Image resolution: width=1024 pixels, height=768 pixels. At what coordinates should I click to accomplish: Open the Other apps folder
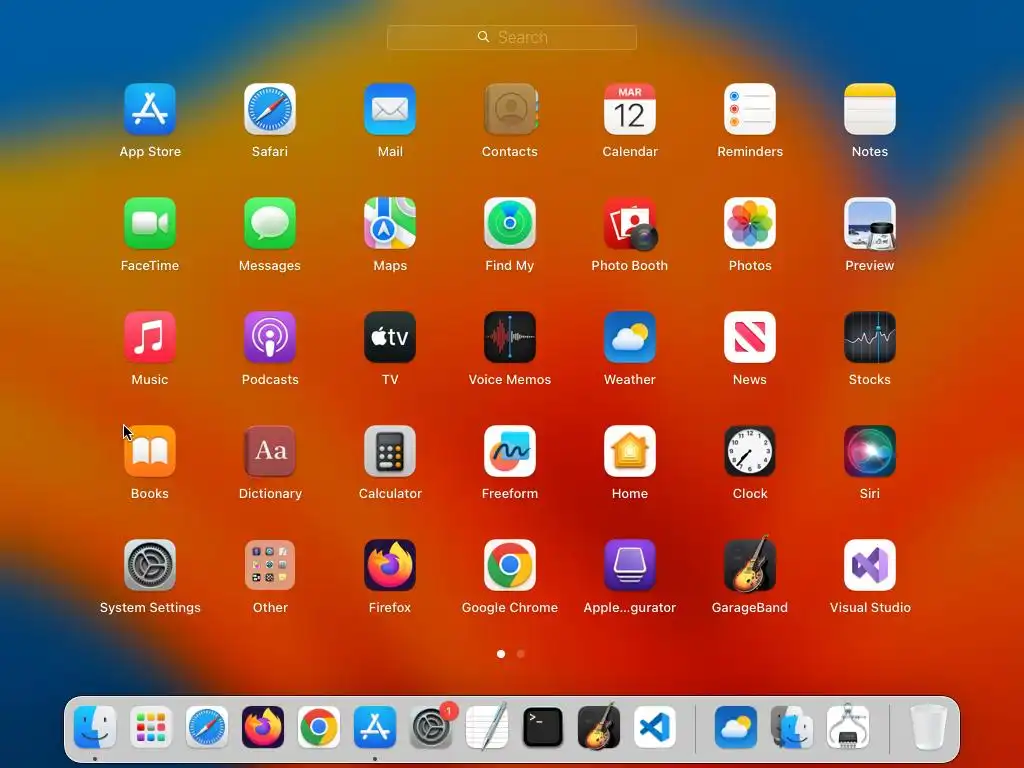270,565
